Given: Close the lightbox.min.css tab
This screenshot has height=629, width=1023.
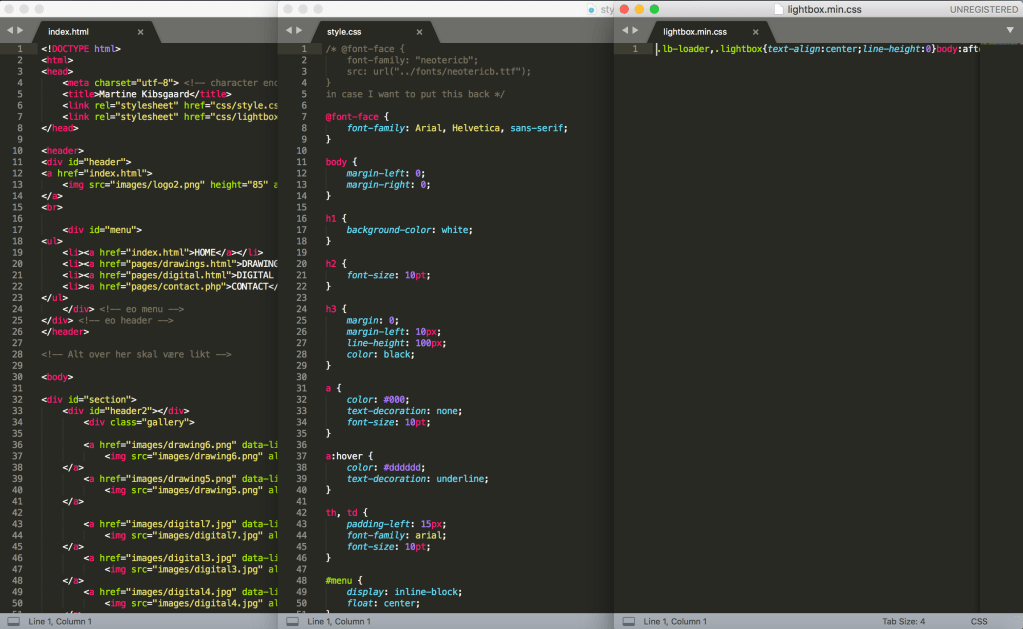Looking at the screenshot, I should coord(755,32).
